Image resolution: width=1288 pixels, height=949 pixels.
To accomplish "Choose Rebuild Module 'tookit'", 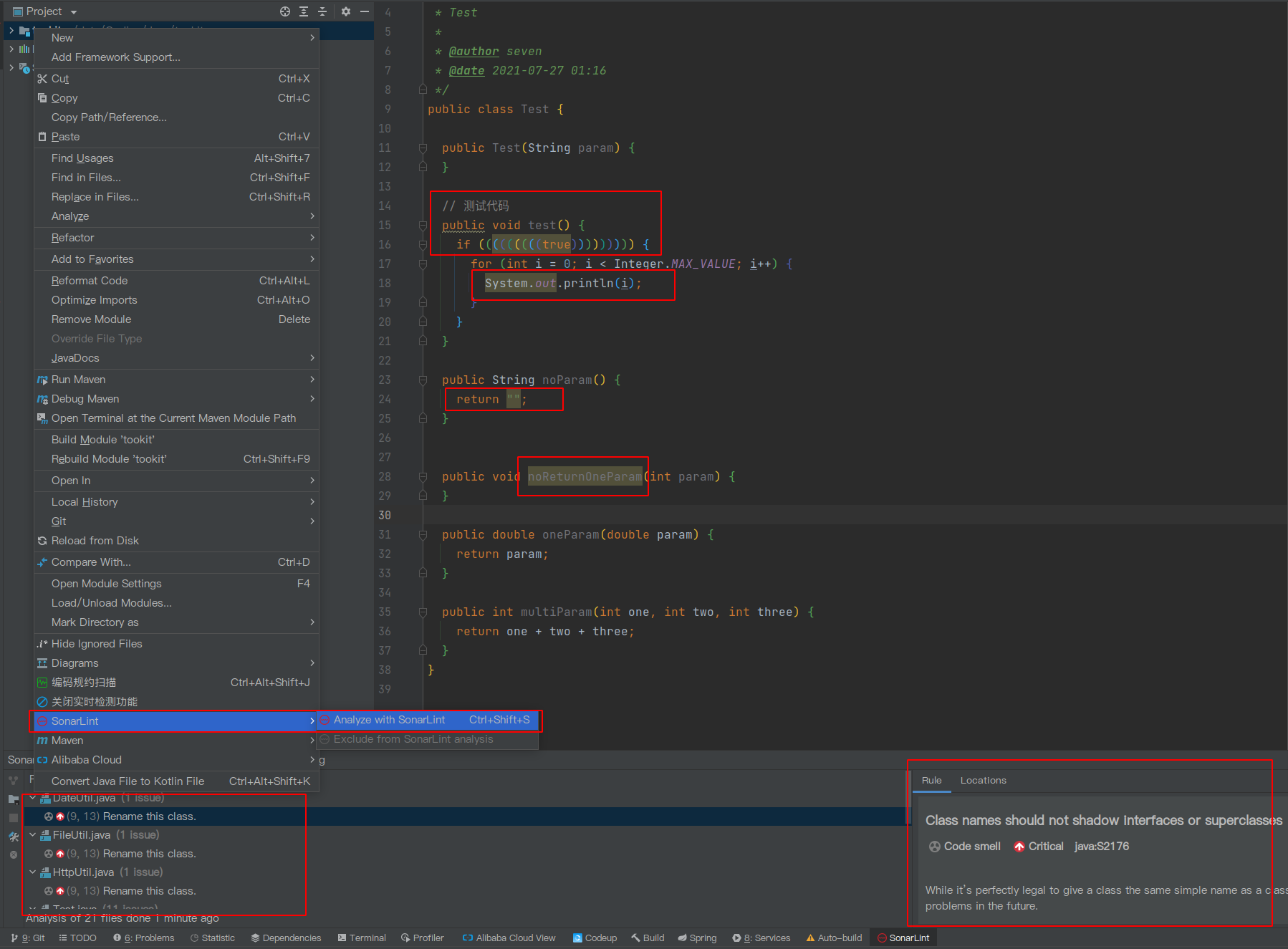I will click(x=176, y=459).
